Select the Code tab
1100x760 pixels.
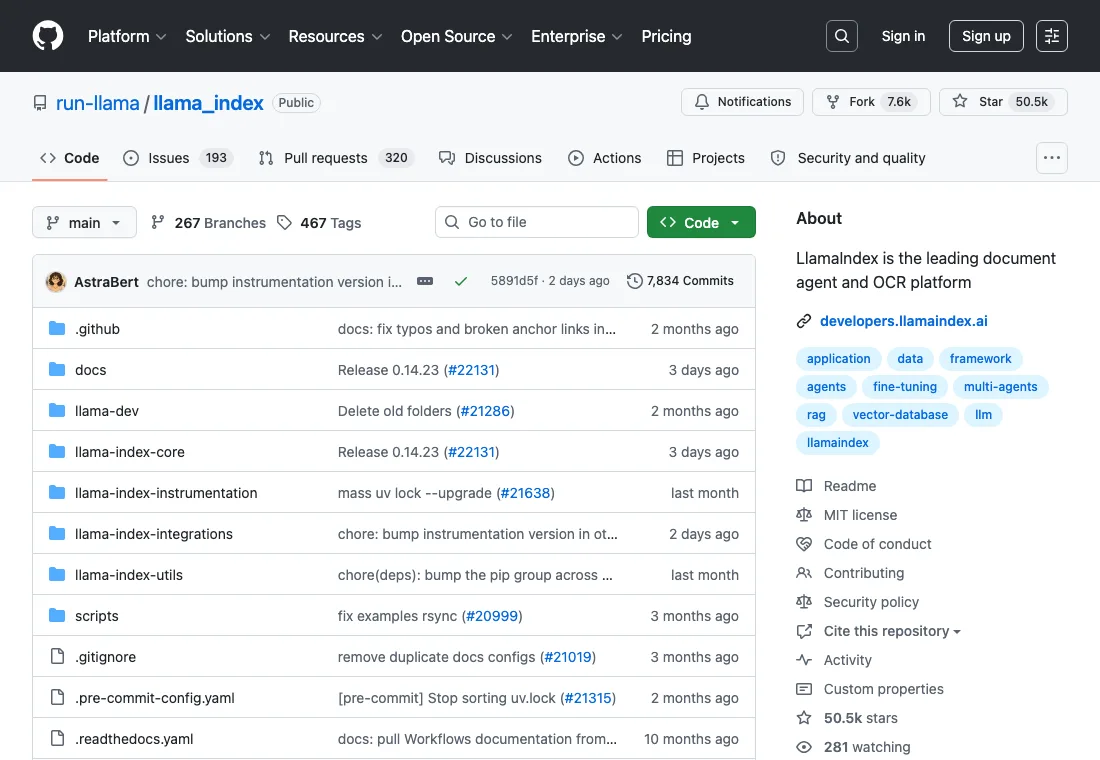[x=69, y=158]
